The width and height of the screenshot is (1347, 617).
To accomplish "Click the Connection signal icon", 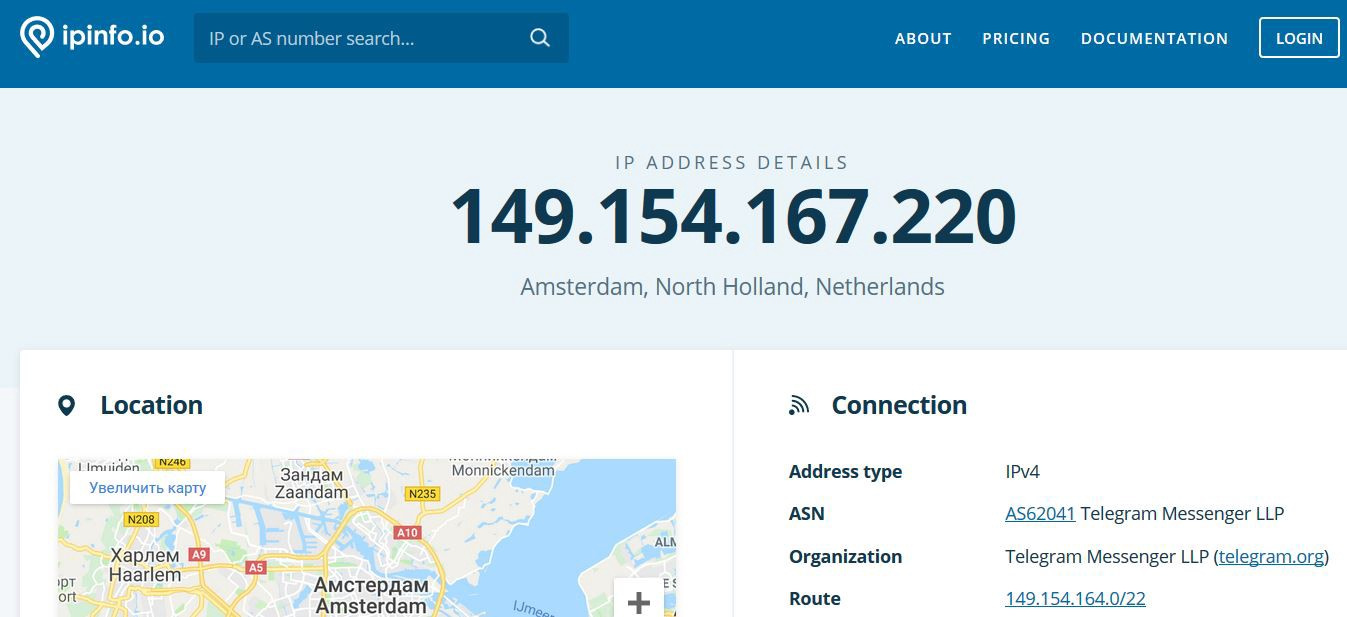I will (x=798, y=405).
